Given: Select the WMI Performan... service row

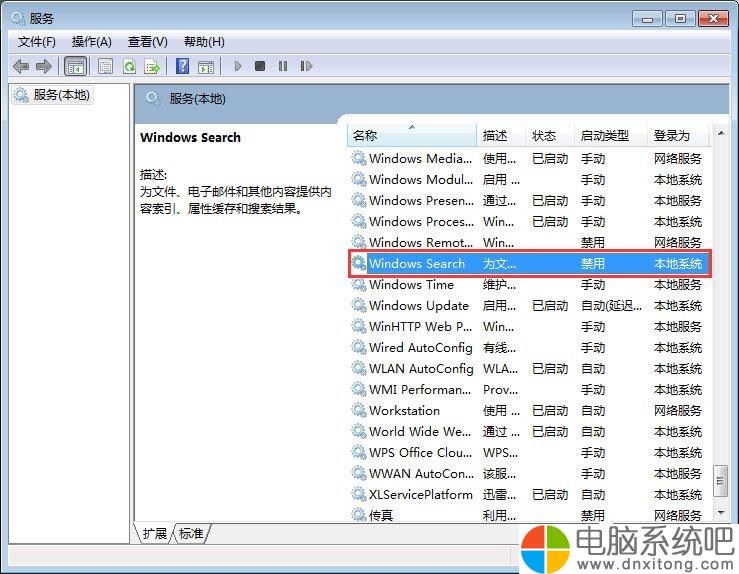Looking at the screenshot, I should click(x=529, y=390).
